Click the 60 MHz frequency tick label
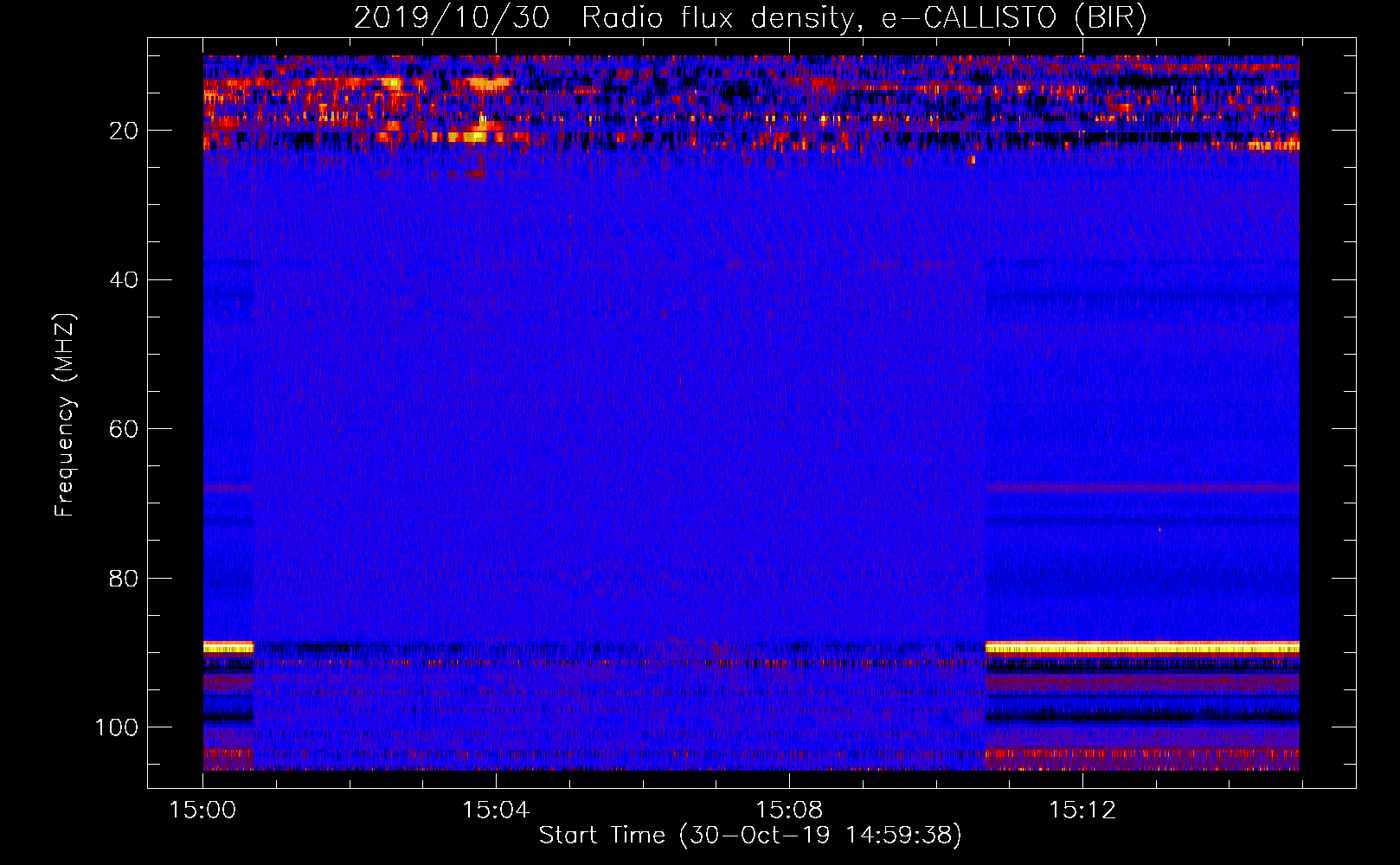This screenshot has width=1400, height=865. [x=124, y=430]
